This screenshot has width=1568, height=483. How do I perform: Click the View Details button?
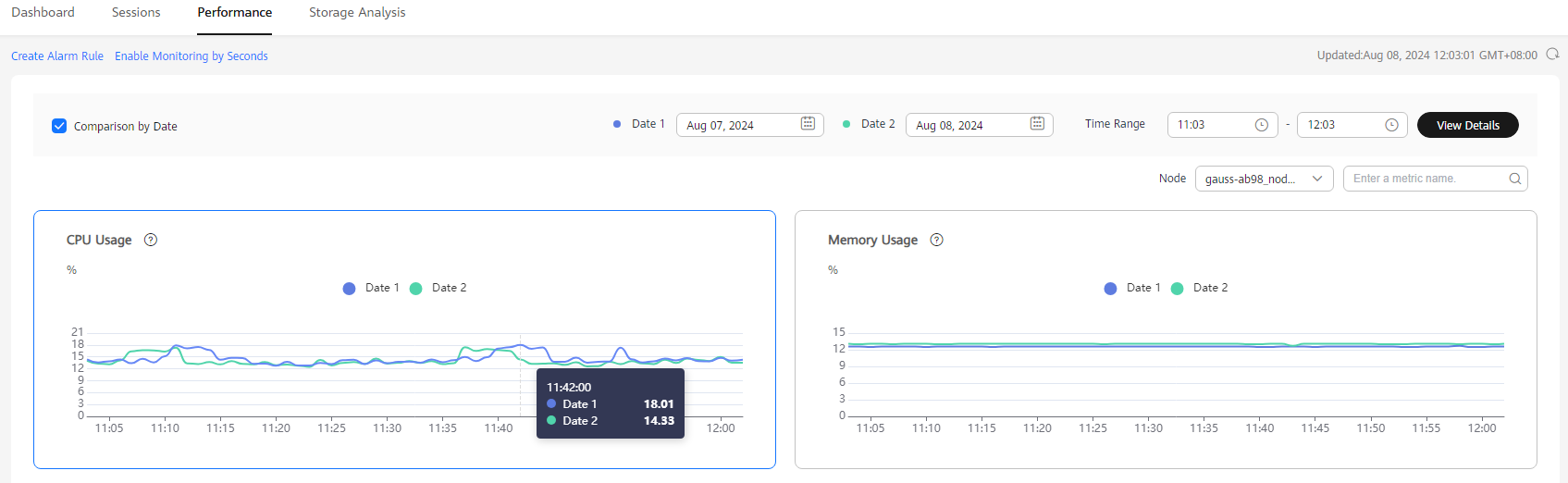[1467, 125]
